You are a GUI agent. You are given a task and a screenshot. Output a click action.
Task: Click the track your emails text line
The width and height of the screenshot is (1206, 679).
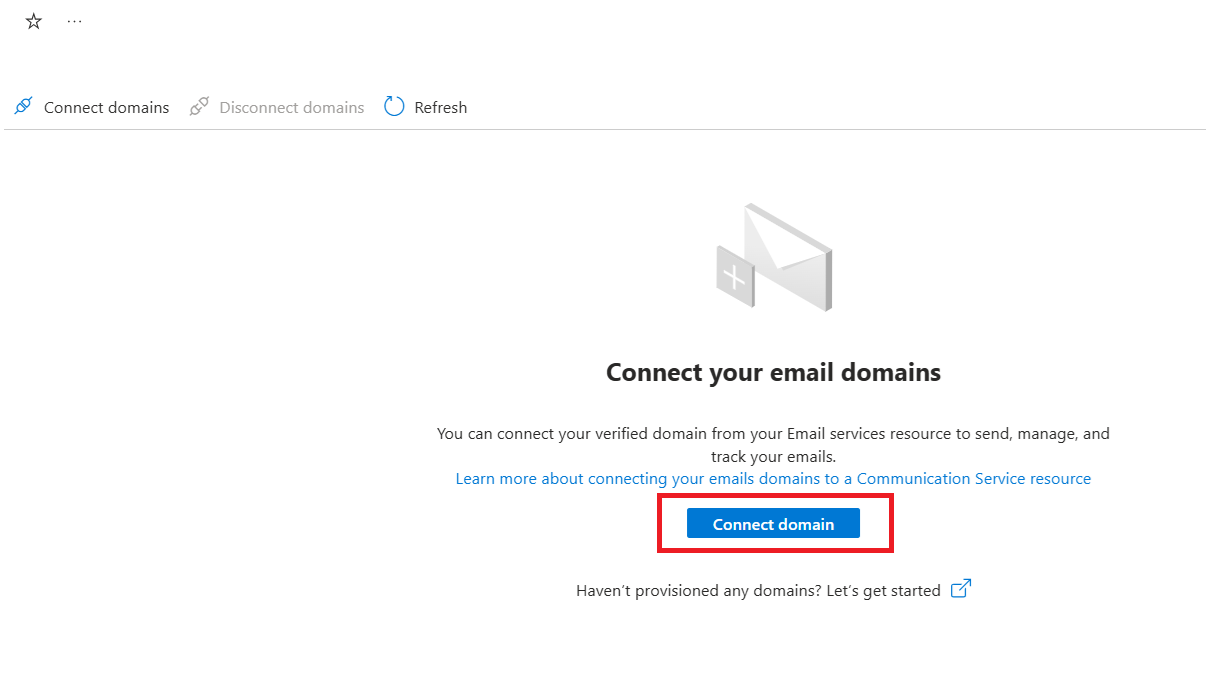[x=773, y=456]
